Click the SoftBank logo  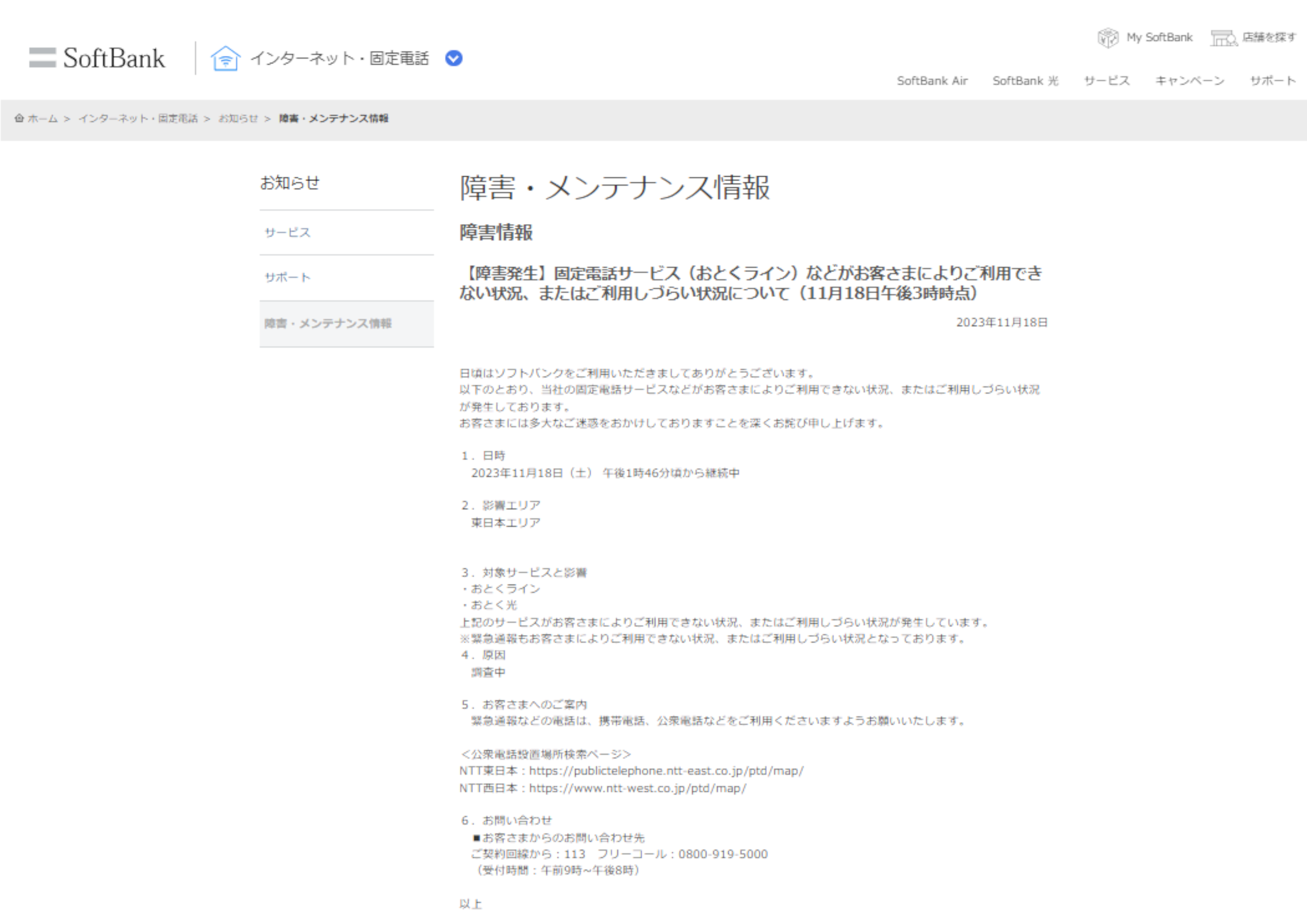(x=97, y=58)
